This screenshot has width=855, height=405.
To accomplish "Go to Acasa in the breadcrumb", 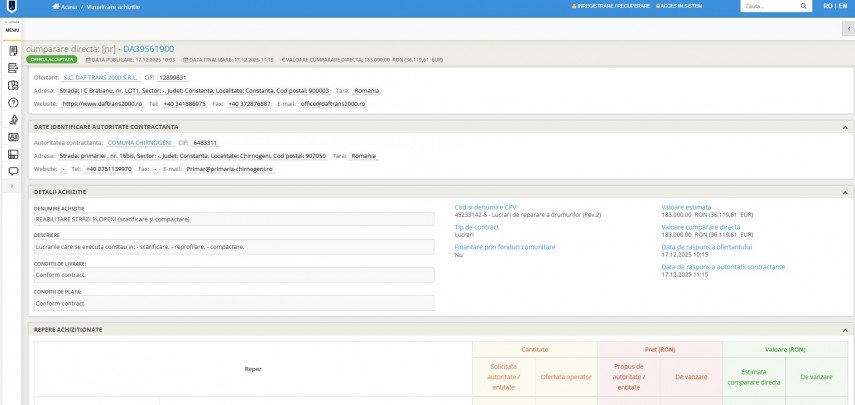I will coord(68,6).
